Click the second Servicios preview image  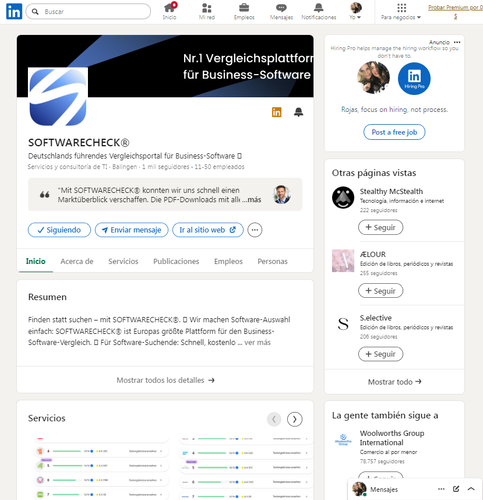click(246, 468)
